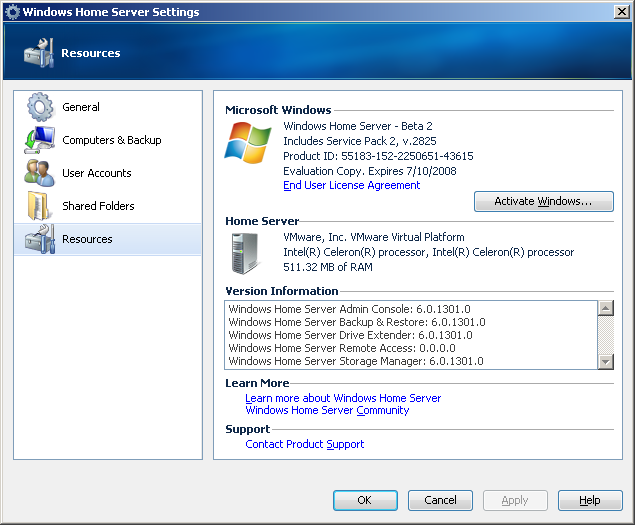Click the Shared Folders folder icon
The image size is (635, 525).
(39, 206)
